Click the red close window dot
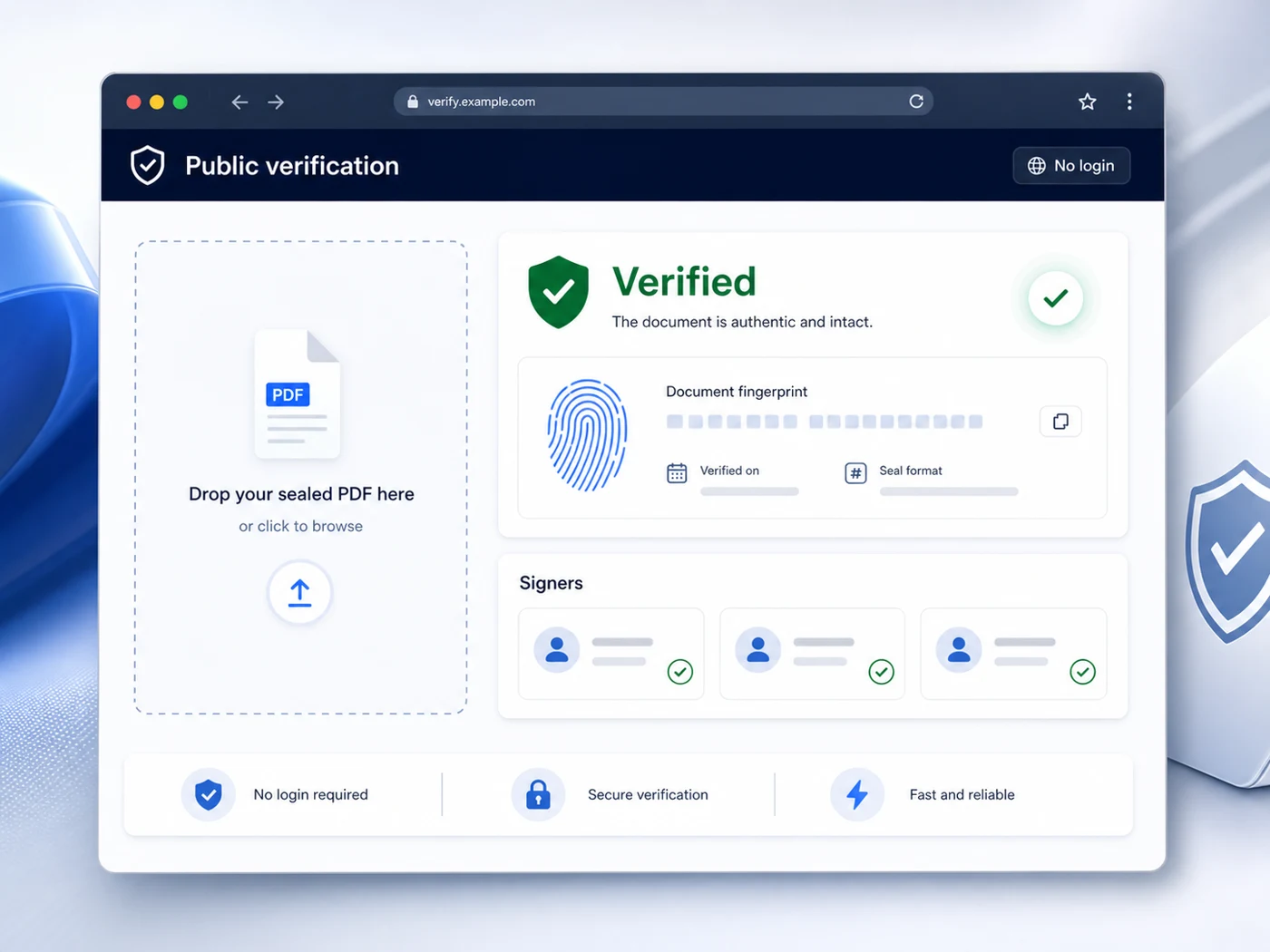 (133, 102)
